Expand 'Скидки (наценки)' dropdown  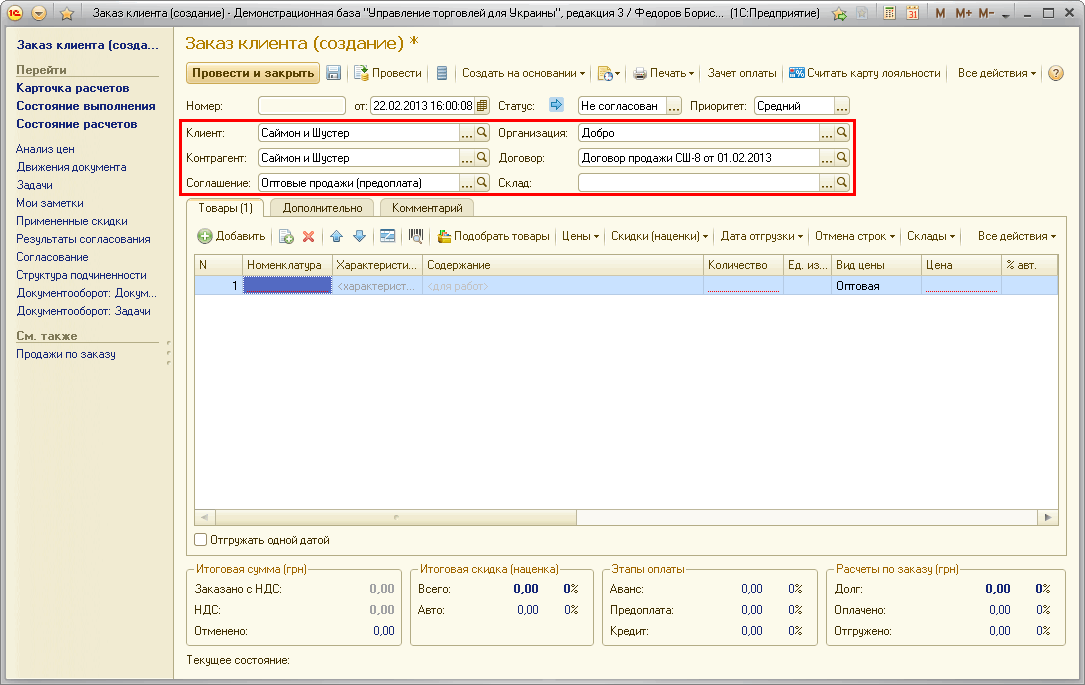[659, 236]
